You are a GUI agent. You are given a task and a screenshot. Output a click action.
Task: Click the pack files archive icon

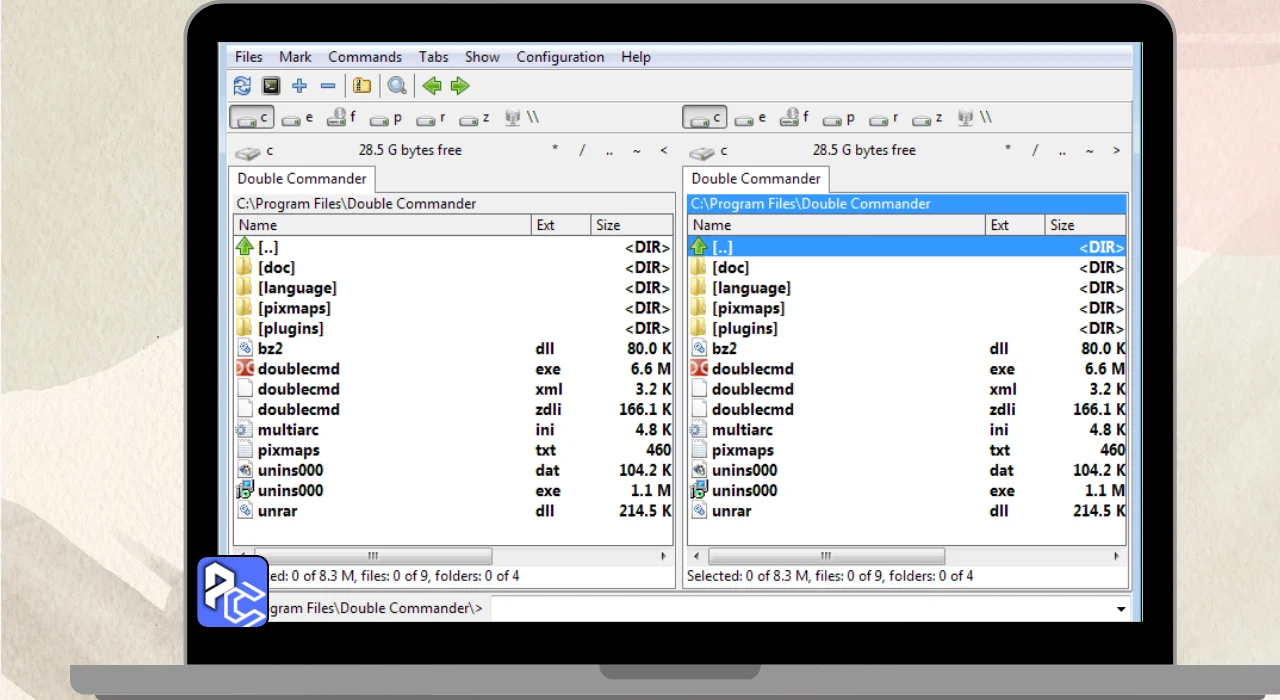click(x=362, y=86)
